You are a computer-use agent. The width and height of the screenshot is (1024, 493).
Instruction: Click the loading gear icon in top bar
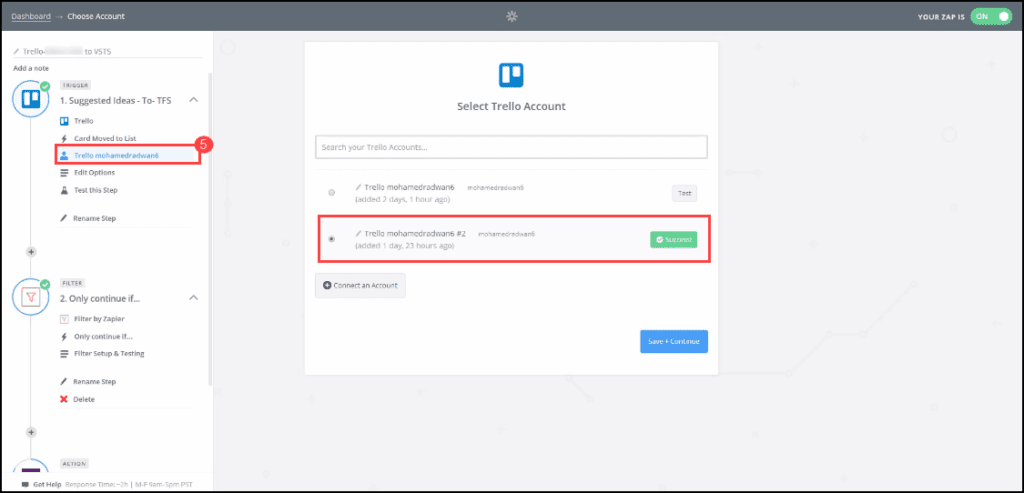512,16
